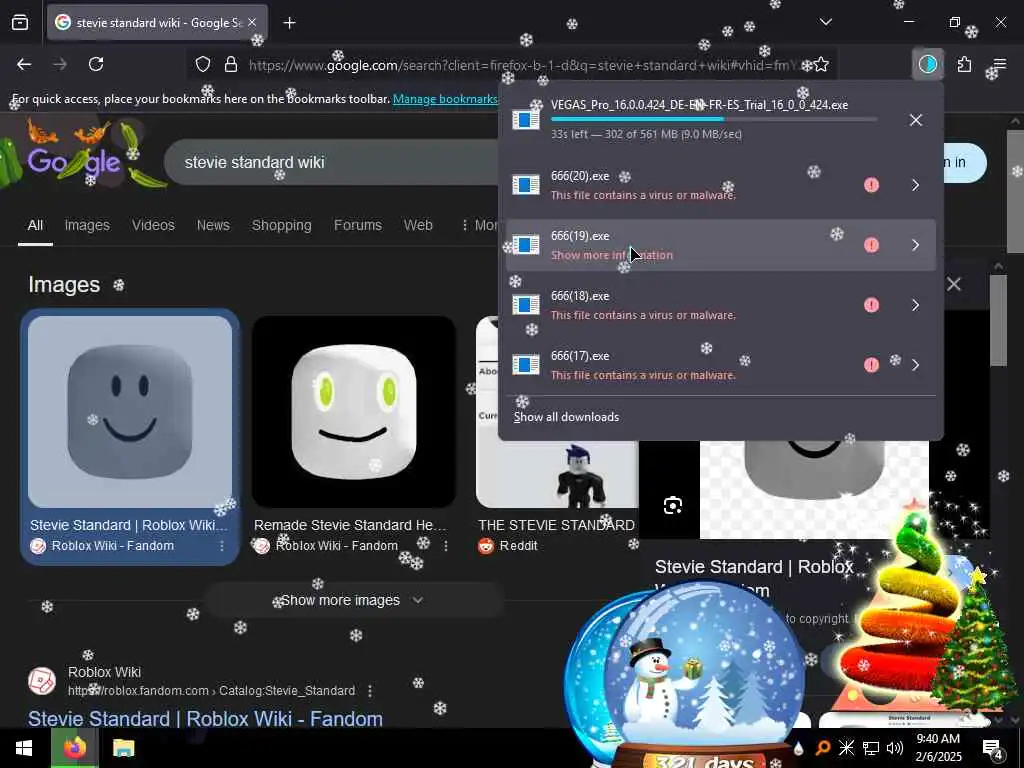1024x768 pixels.
Task: Open the volume speaker tray icon
Action: click(895, 748)
